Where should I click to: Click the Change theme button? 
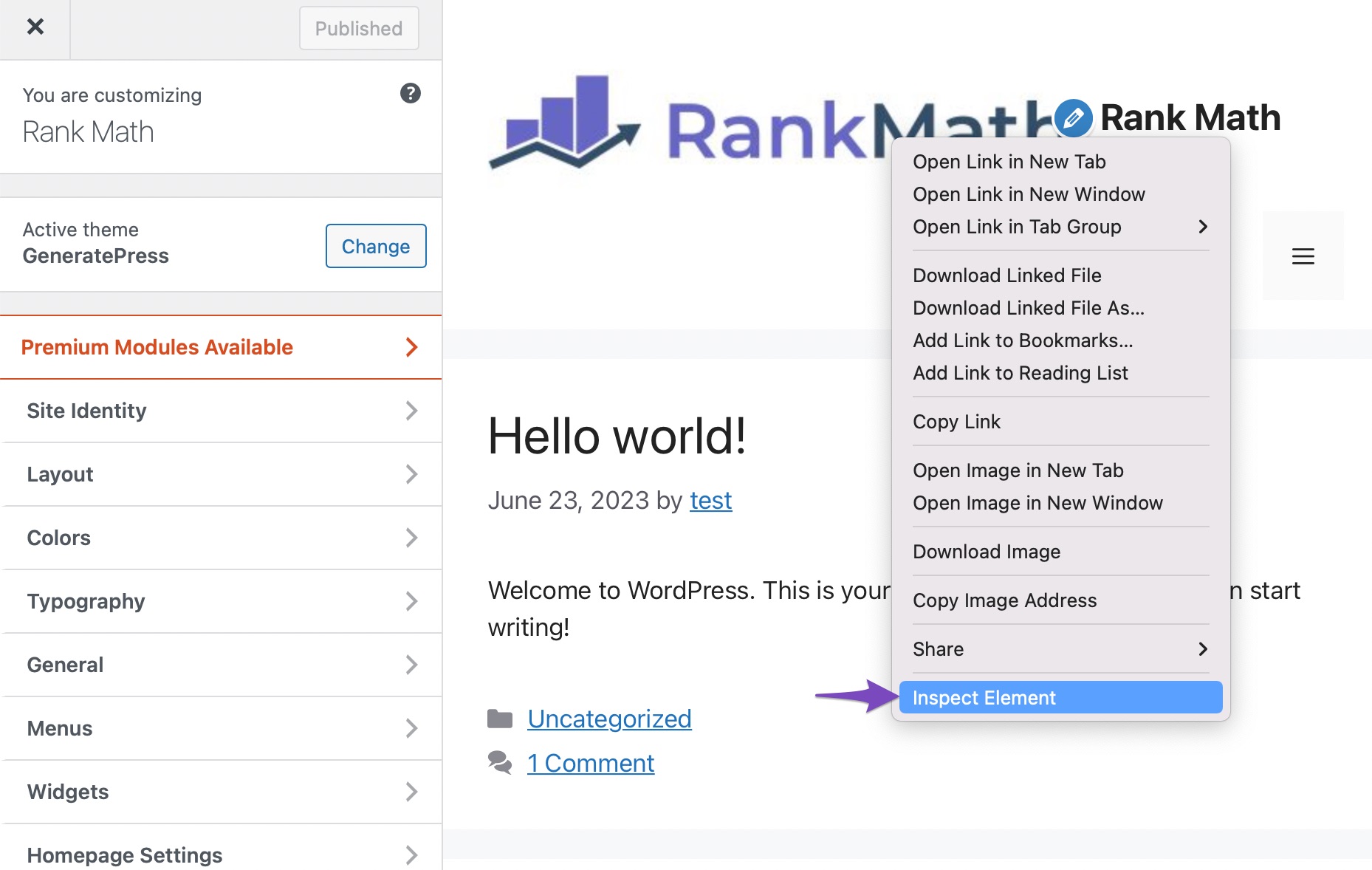[376, 246]
